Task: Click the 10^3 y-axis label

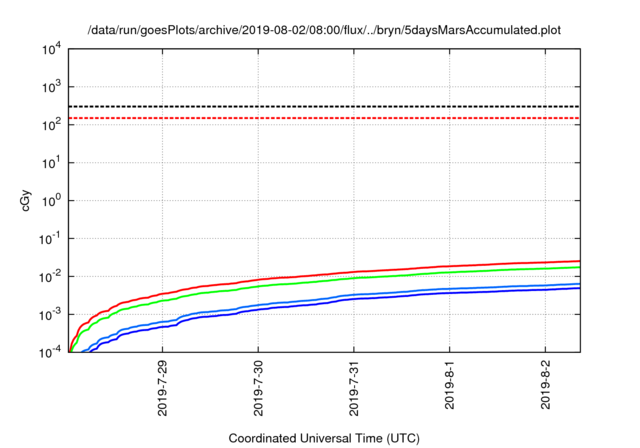Action: click(x=52, y=87)
